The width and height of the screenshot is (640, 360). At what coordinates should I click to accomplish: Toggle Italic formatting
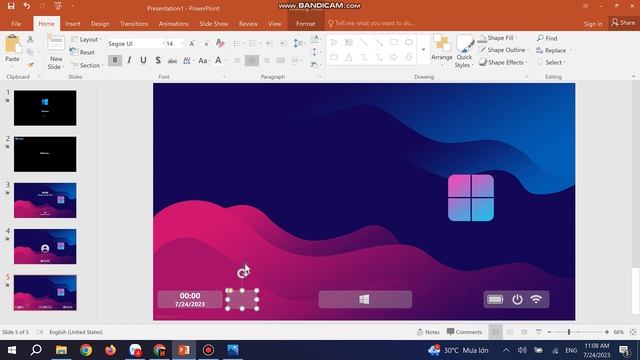pyautogui.click(x=129, y=60)
